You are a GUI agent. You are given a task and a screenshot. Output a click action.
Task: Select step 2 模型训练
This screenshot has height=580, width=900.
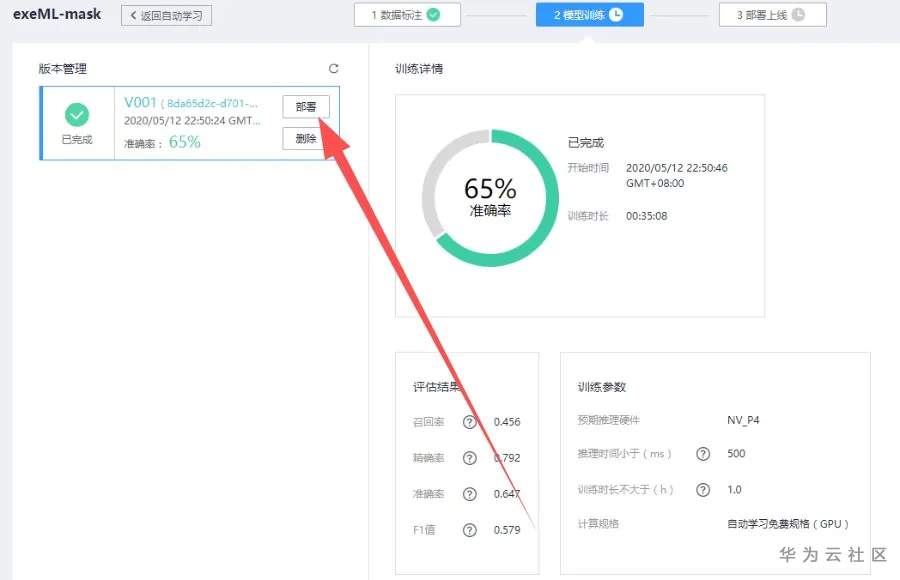pyautogui.click(x=589, y=15)
